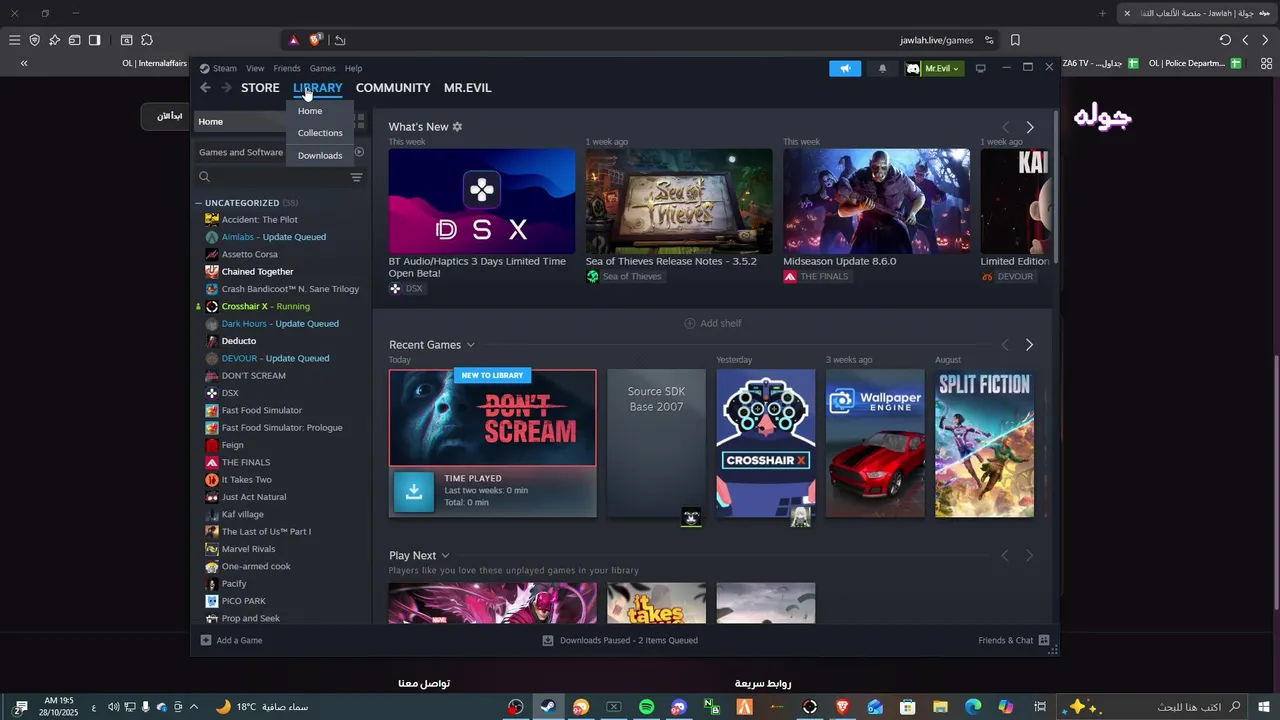Screen dimensions: 1280x720
Task: Click Add a Game label
Action: coord(239,640)
